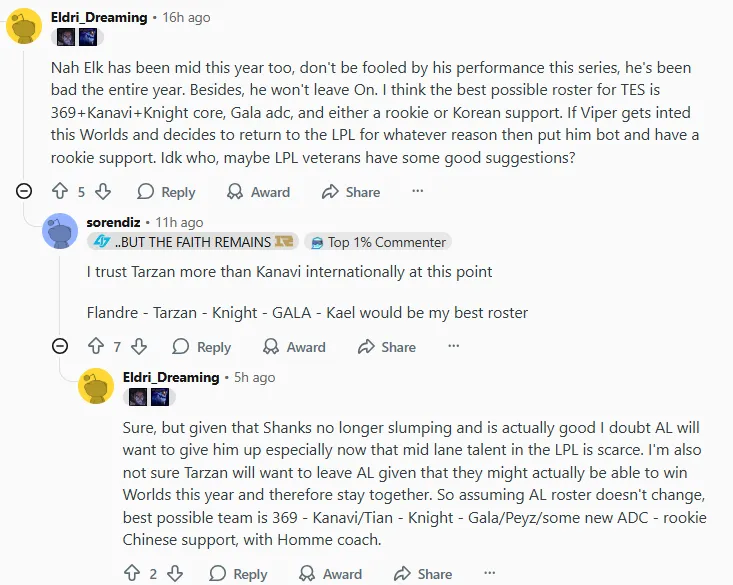Viewport: 733px width, 585px height.
Task: Click the BUT THE FAITH REMAINS flair
Action: coord(192,242)
